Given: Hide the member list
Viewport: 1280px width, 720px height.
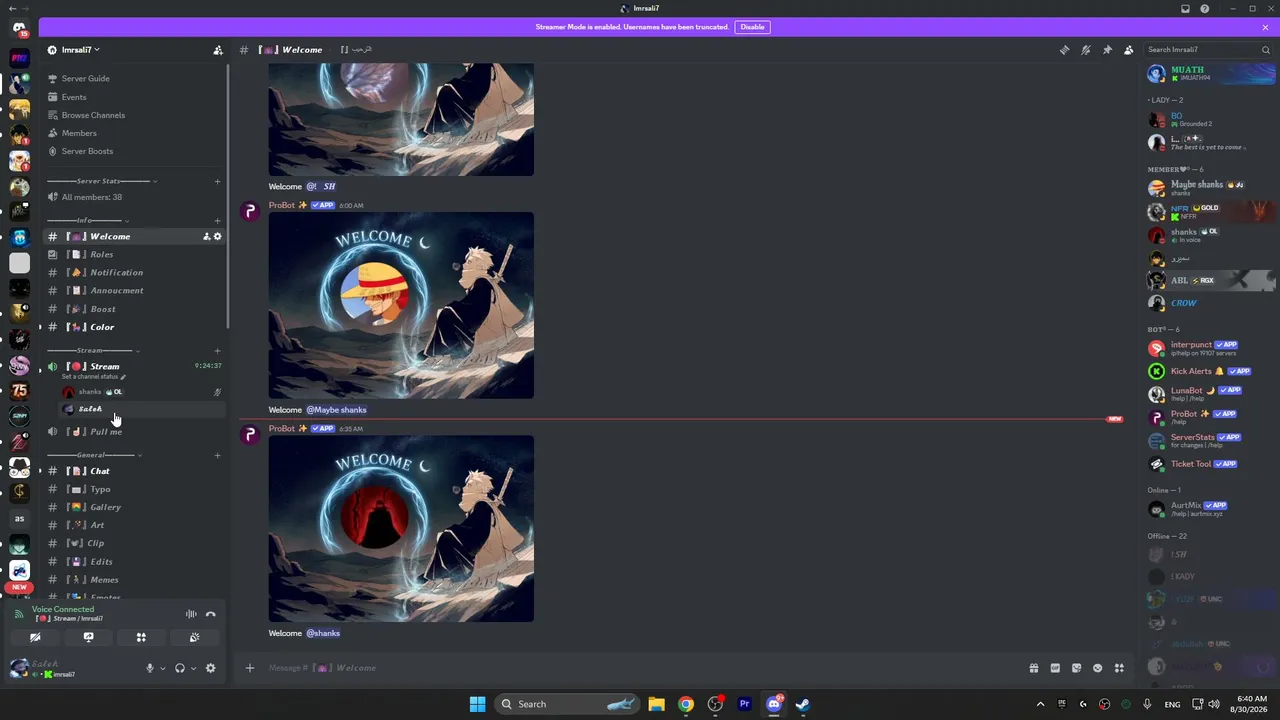Looking at the screenshot, I should [x=1129, y=50].
